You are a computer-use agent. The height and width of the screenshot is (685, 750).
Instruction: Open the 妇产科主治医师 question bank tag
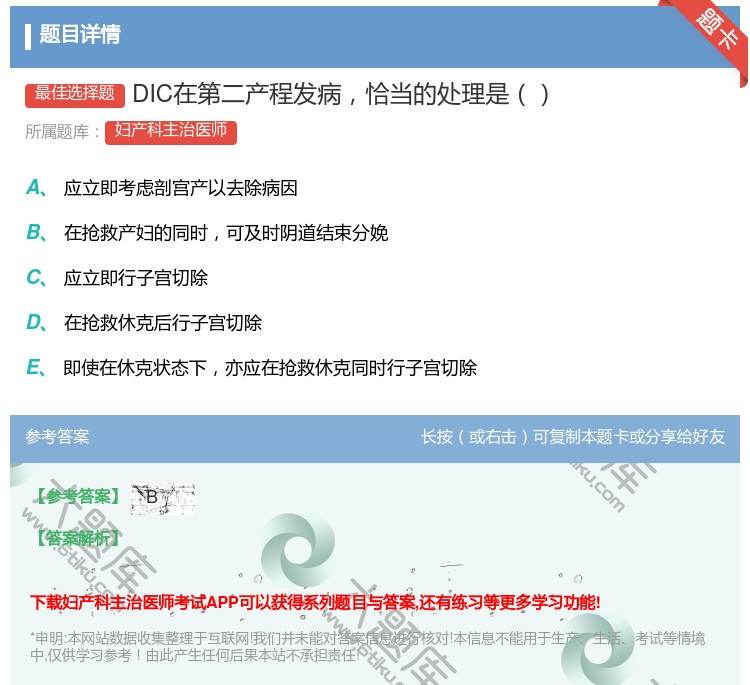click(x=171, y=132)
